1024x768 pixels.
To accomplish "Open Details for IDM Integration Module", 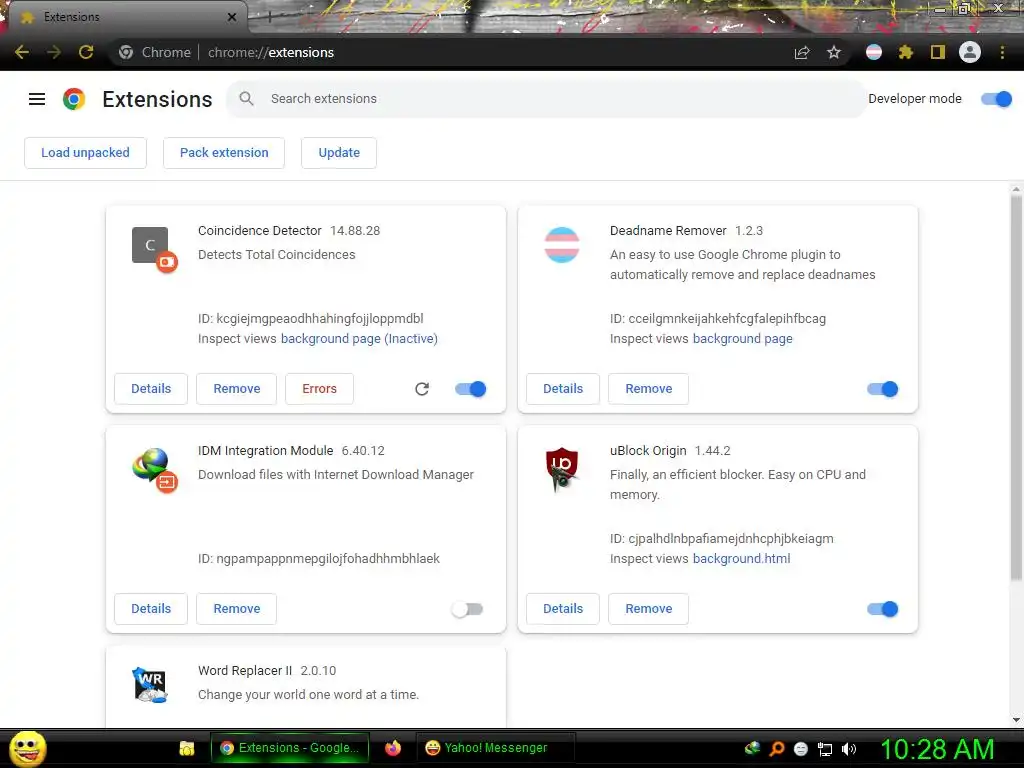I will (151, 609).
